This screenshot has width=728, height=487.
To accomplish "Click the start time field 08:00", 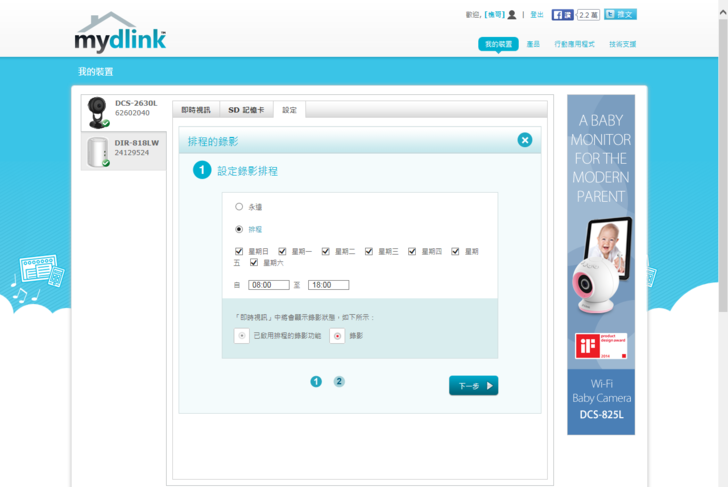I will coord(269,285).
